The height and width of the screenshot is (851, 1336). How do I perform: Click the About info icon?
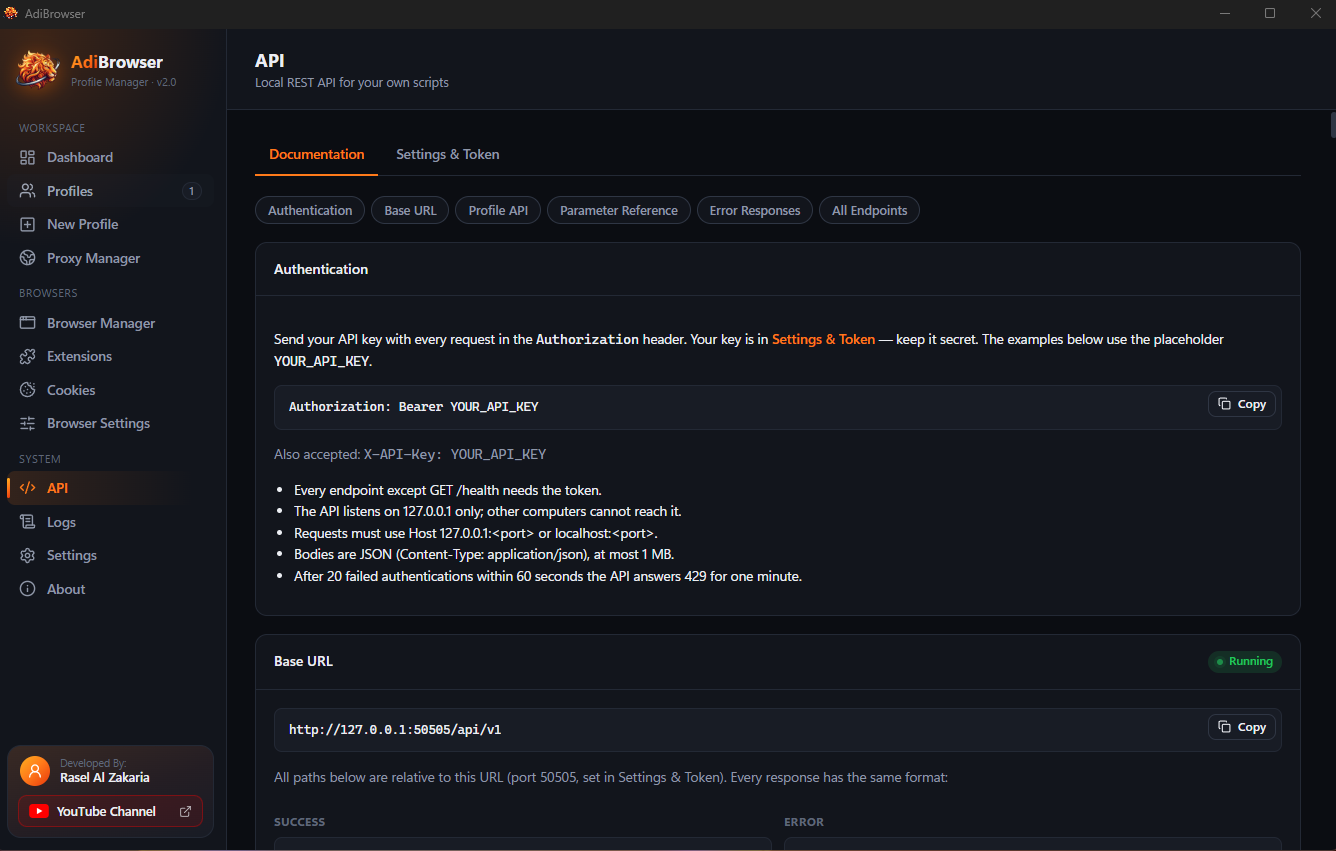coord(27,589)
